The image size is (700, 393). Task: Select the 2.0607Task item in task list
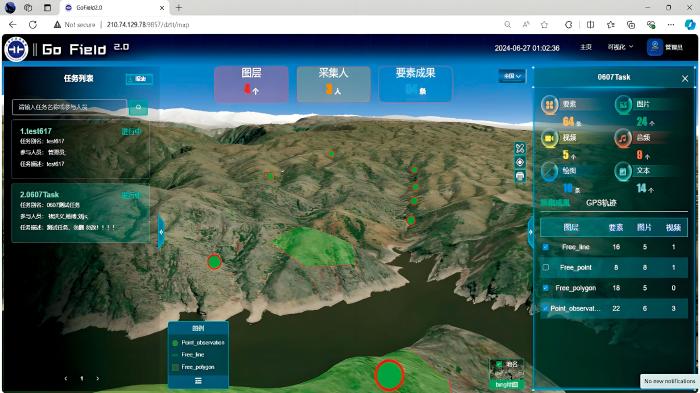point(81,213)
